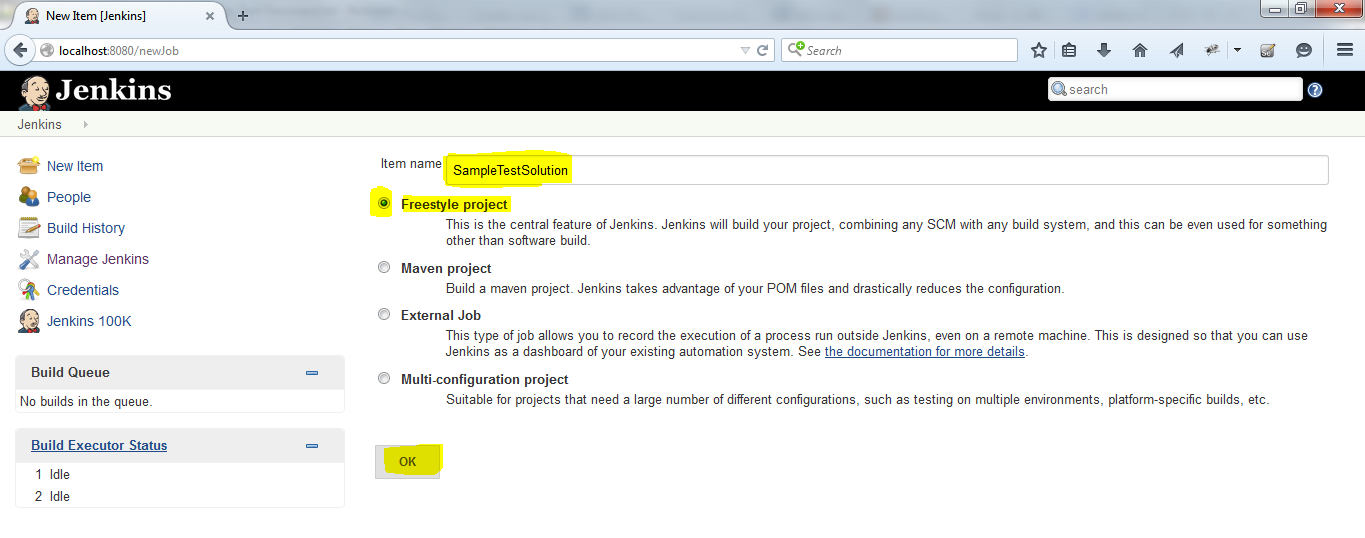Click the New Item box icon

coord(29,166)
